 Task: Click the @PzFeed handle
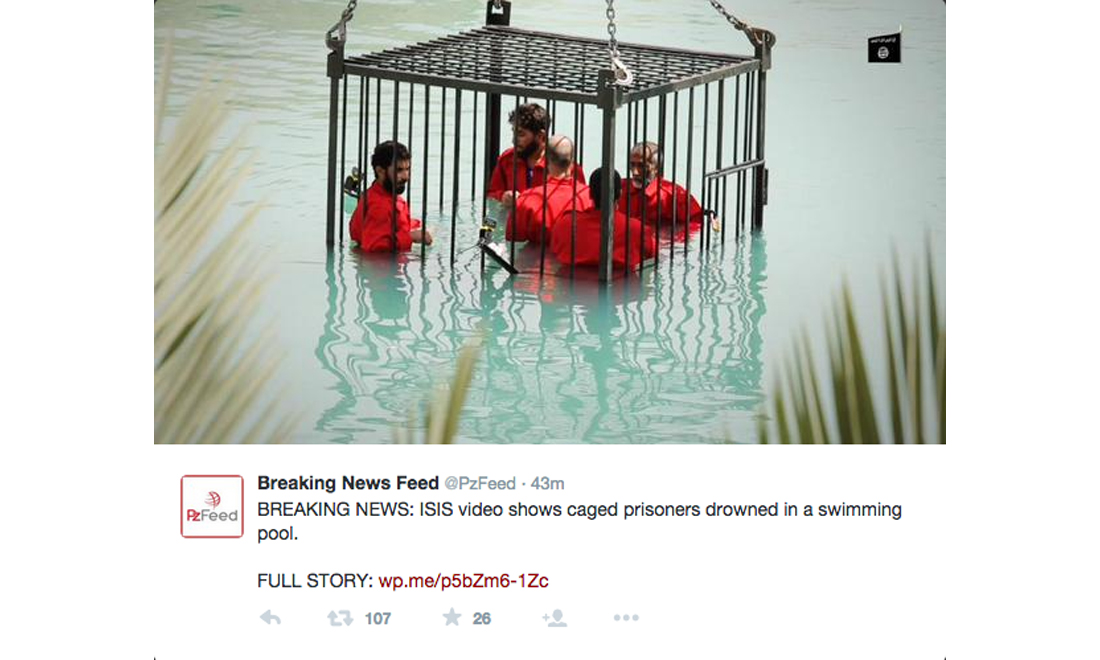click(480, 484)
